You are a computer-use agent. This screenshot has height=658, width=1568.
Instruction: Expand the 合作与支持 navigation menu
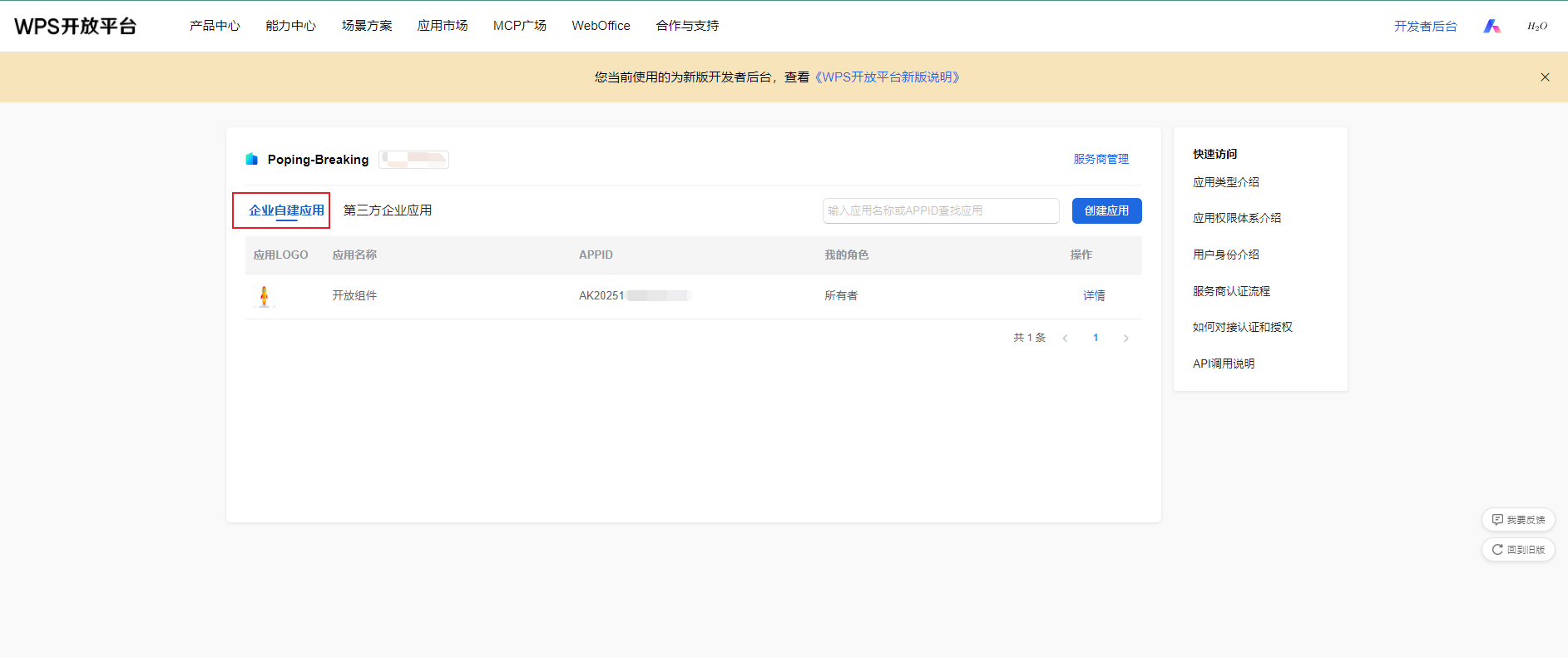click(x=687, y=26)
